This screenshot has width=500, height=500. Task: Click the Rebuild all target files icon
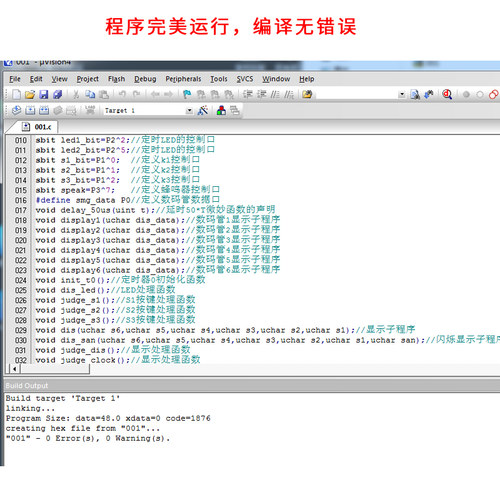click(x=44, y=110)
